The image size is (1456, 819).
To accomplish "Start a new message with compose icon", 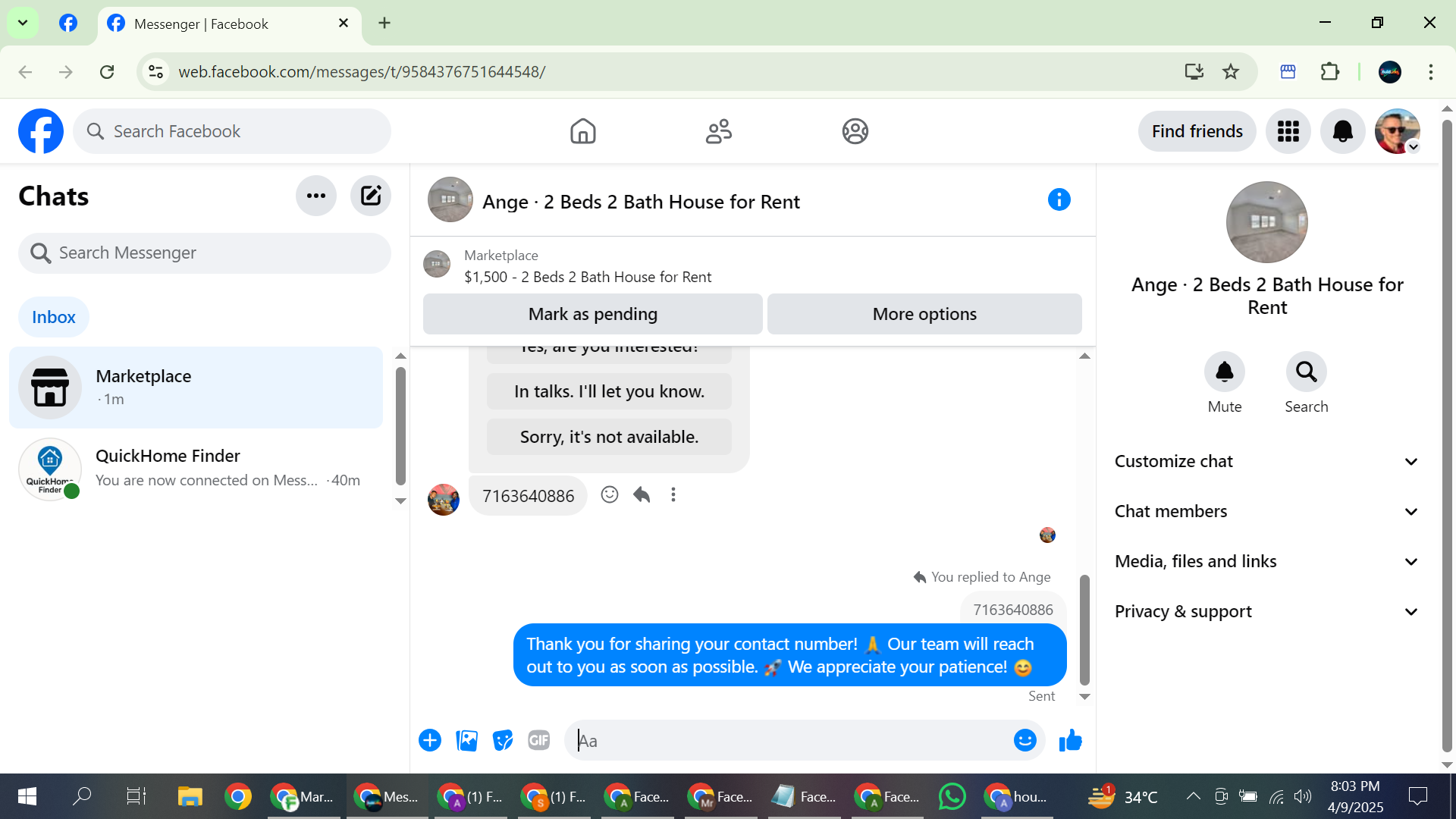I will (370, 196).
